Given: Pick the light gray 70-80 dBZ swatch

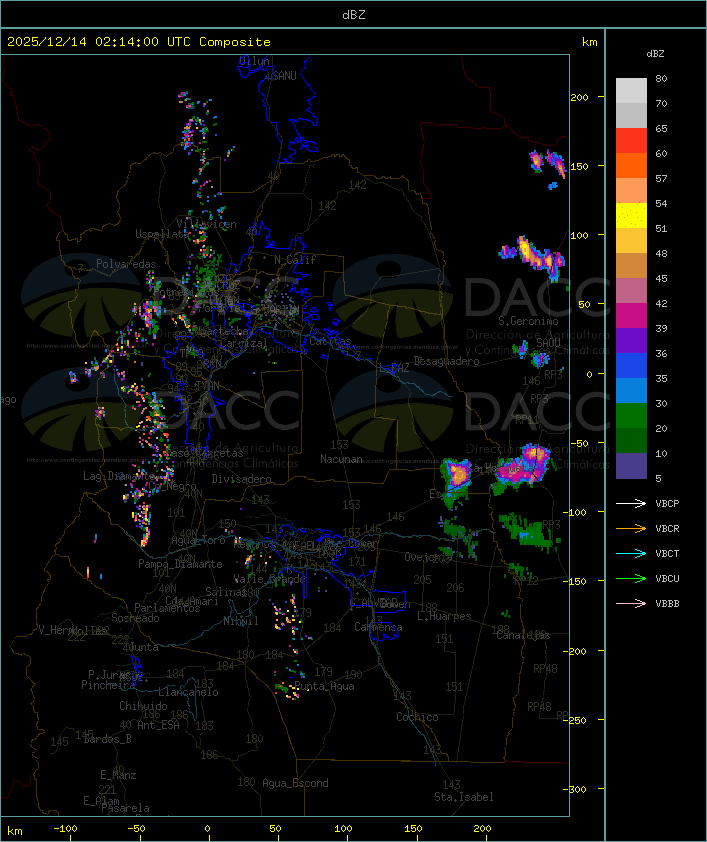Looking at the screenshot, I should click(631, 90).
